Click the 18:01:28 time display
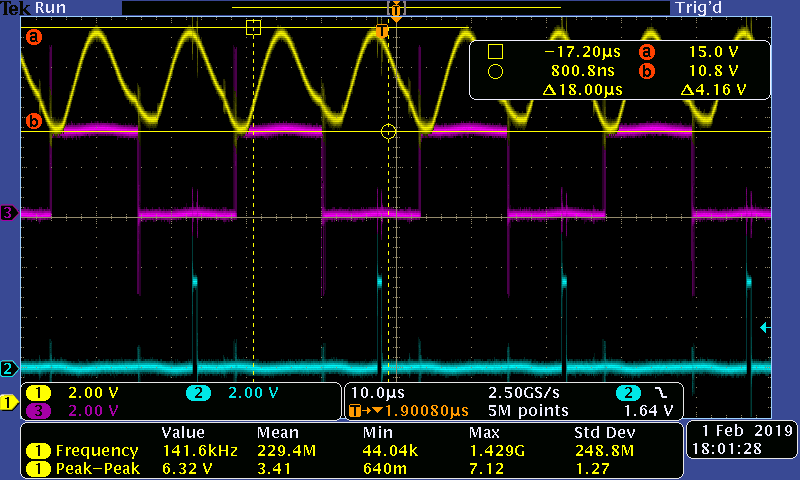800x480 pixels. click(x=727, y=449)
